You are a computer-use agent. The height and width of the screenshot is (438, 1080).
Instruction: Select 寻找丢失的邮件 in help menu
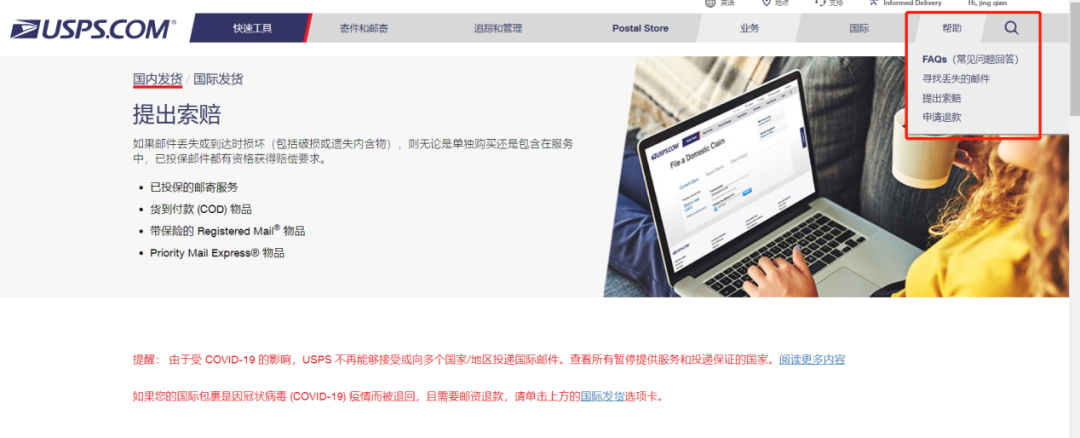[956, 79]
